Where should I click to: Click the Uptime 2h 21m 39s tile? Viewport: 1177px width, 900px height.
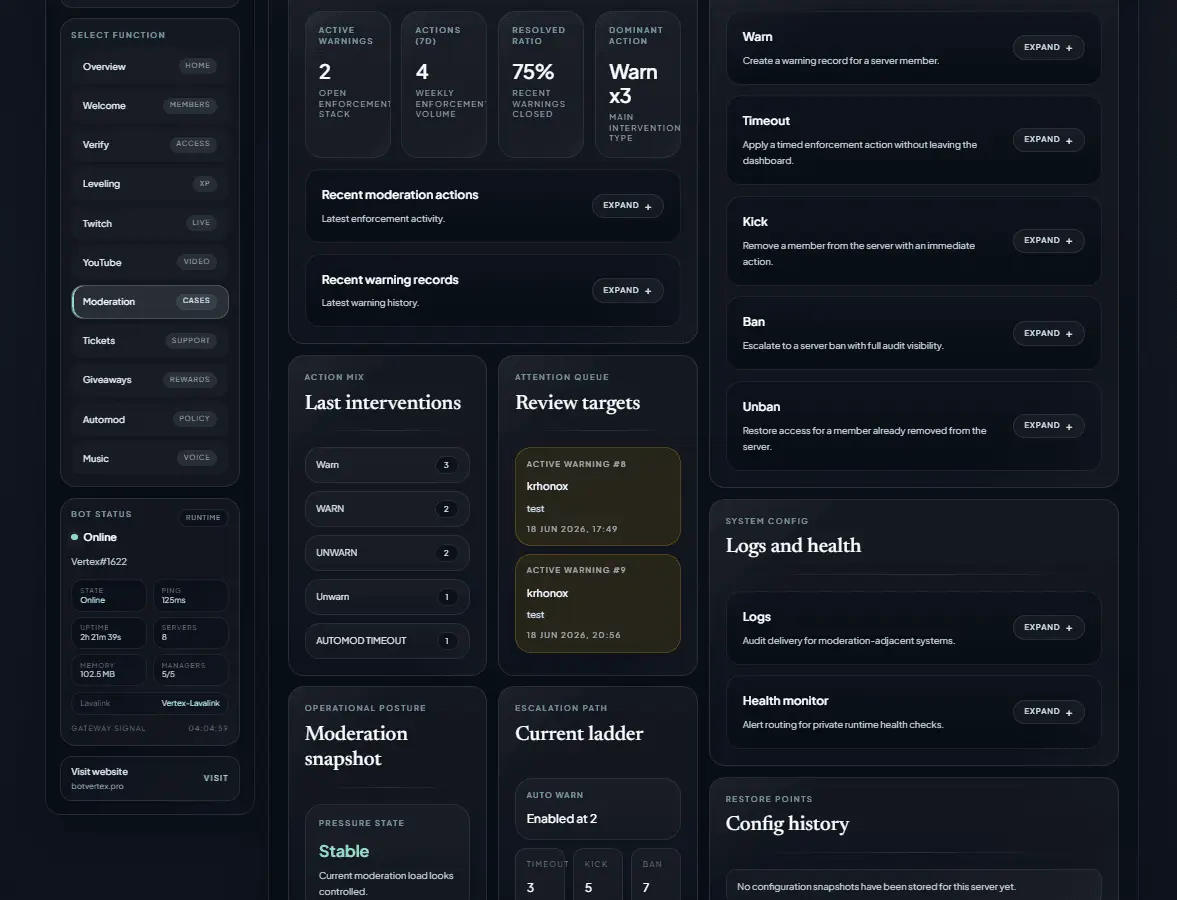[x=109, y=633]
